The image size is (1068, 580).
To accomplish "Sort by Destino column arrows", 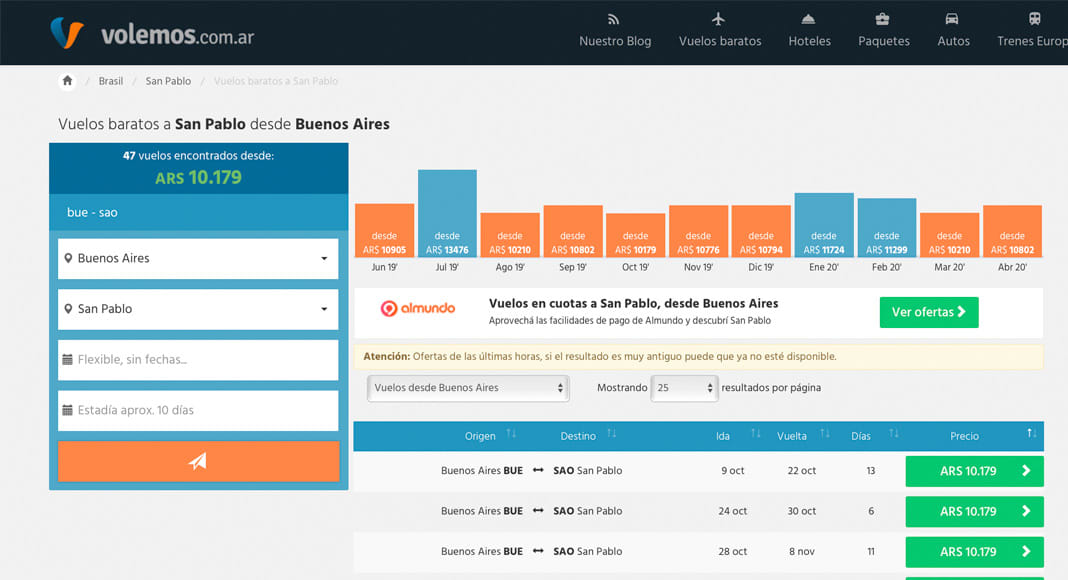I will click(x=612, y=434).
